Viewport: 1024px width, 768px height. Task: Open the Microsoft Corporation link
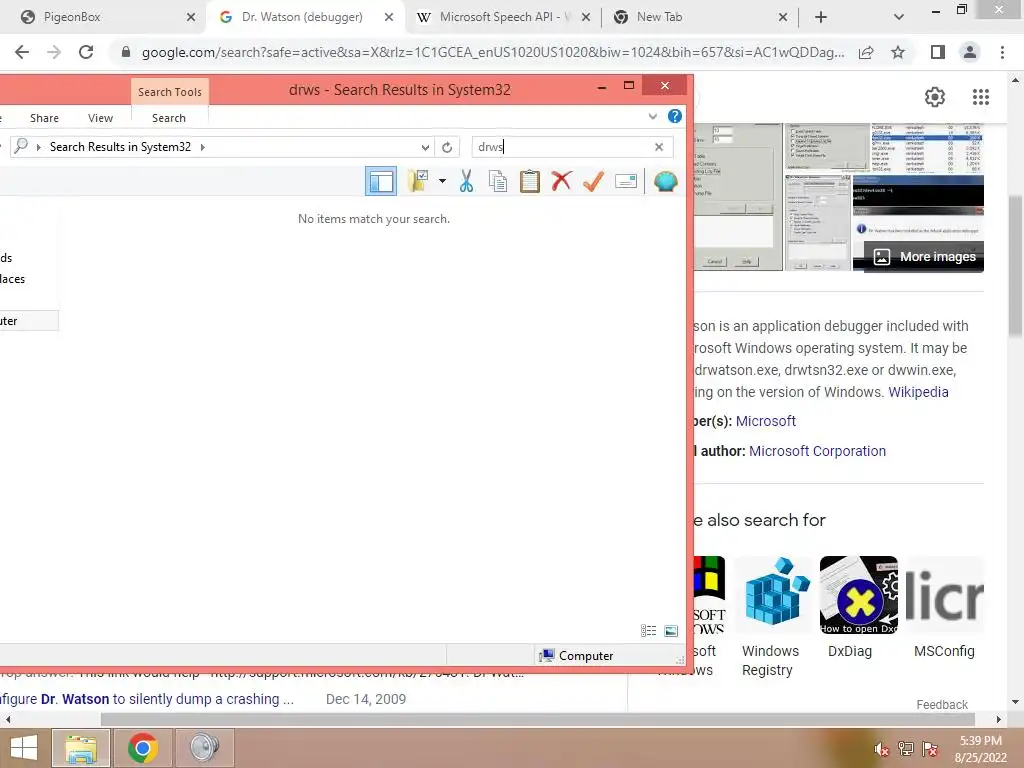[817, 451]
